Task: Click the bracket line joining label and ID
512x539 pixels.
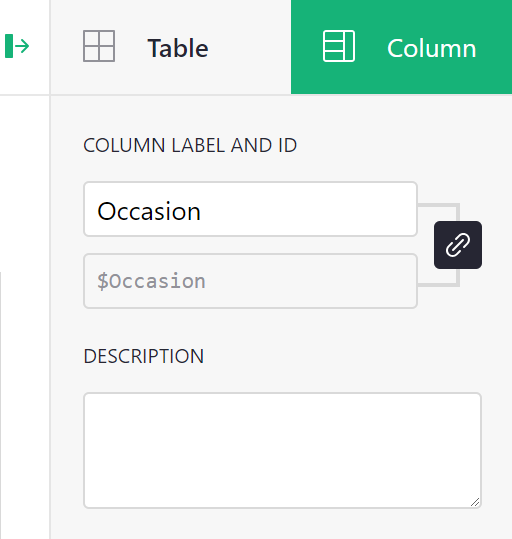Action: 438,205
